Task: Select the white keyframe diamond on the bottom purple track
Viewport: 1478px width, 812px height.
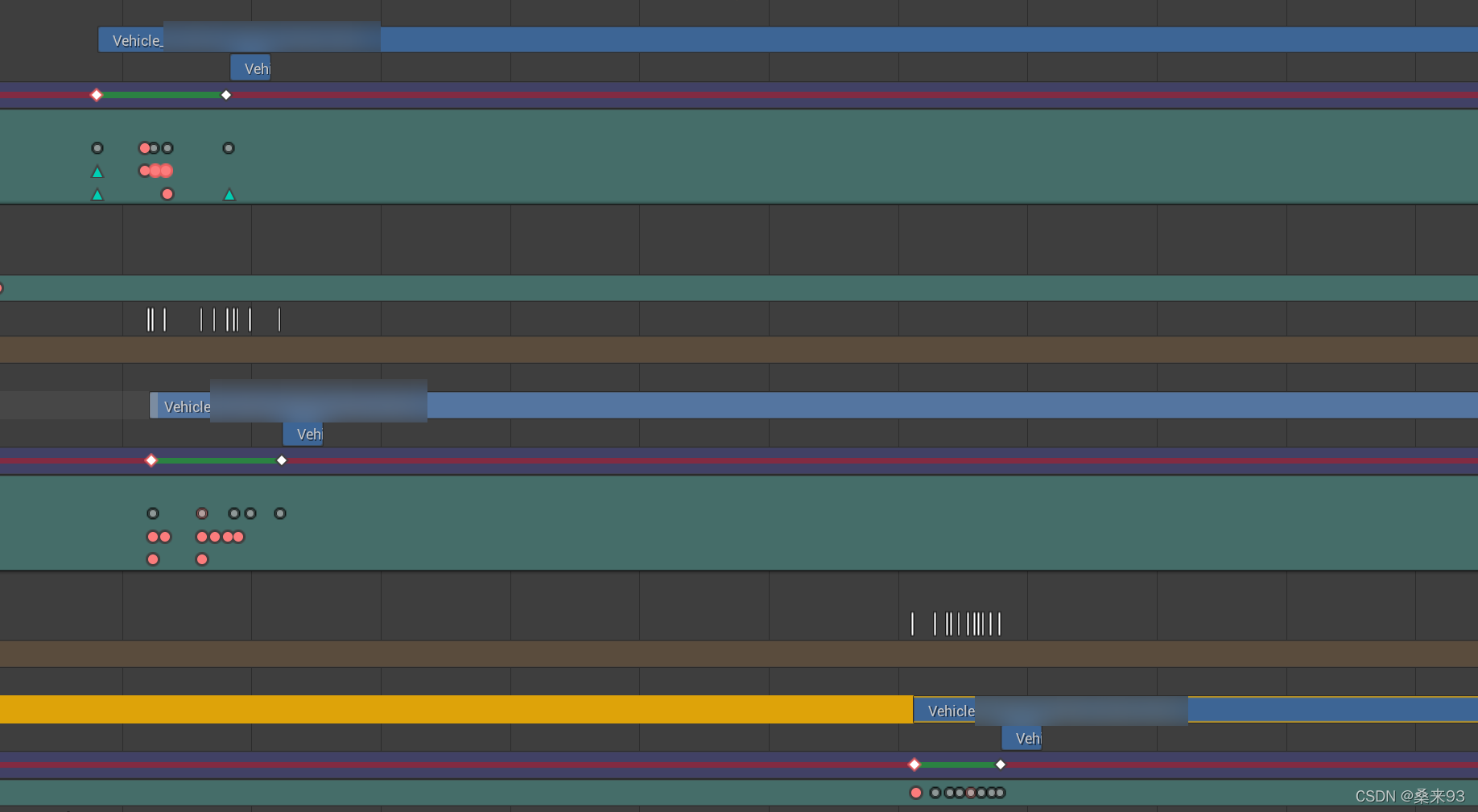Action: 914,765
